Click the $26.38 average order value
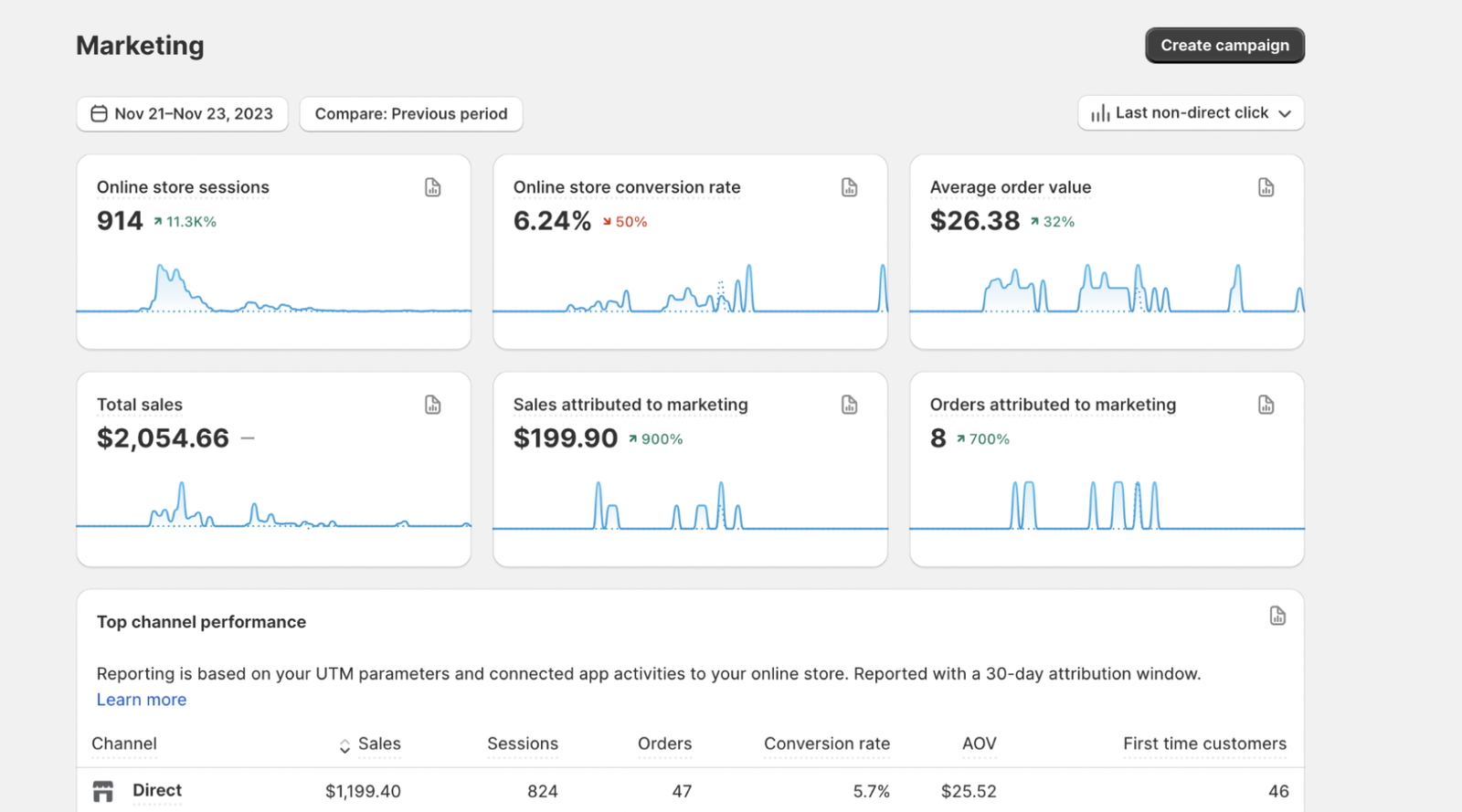1462x812 pixels. 975,221
